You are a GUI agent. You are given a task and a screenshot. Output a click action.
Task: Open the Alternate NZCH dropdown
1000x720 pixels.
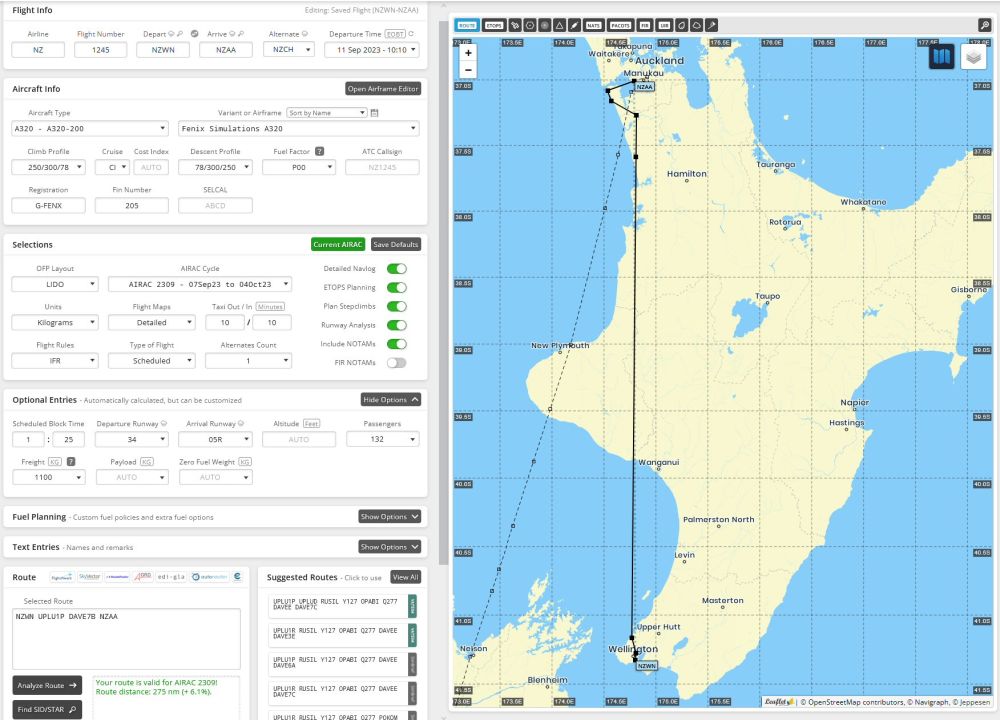289,50
